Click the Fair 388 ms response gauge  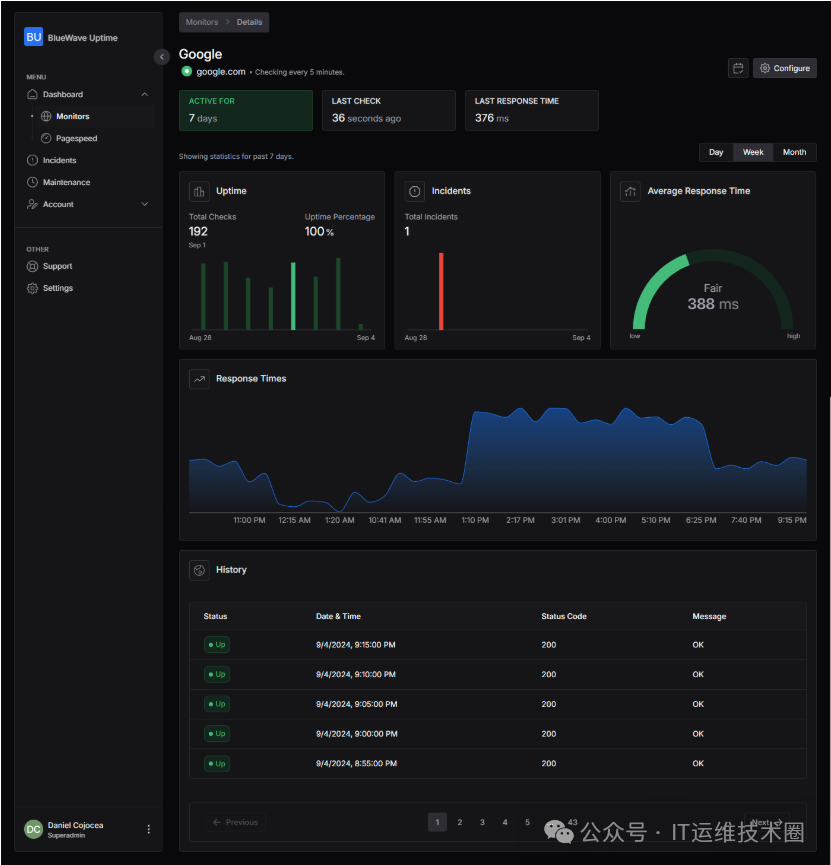tap(713, 292)
